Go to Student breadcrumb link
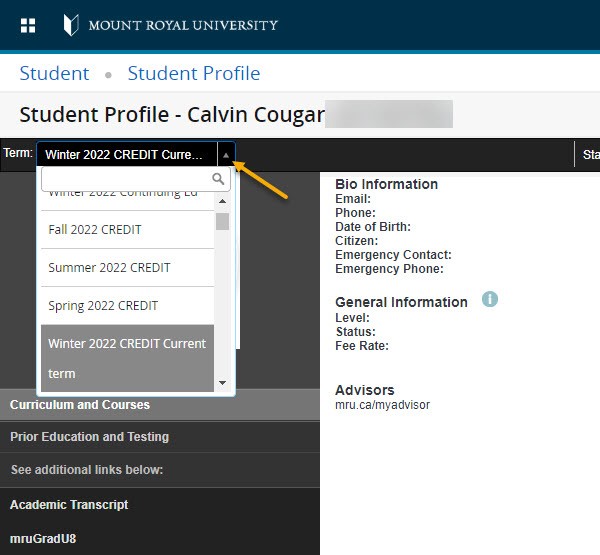The height and width of the screenshot is (555, 600). (54, 73)
